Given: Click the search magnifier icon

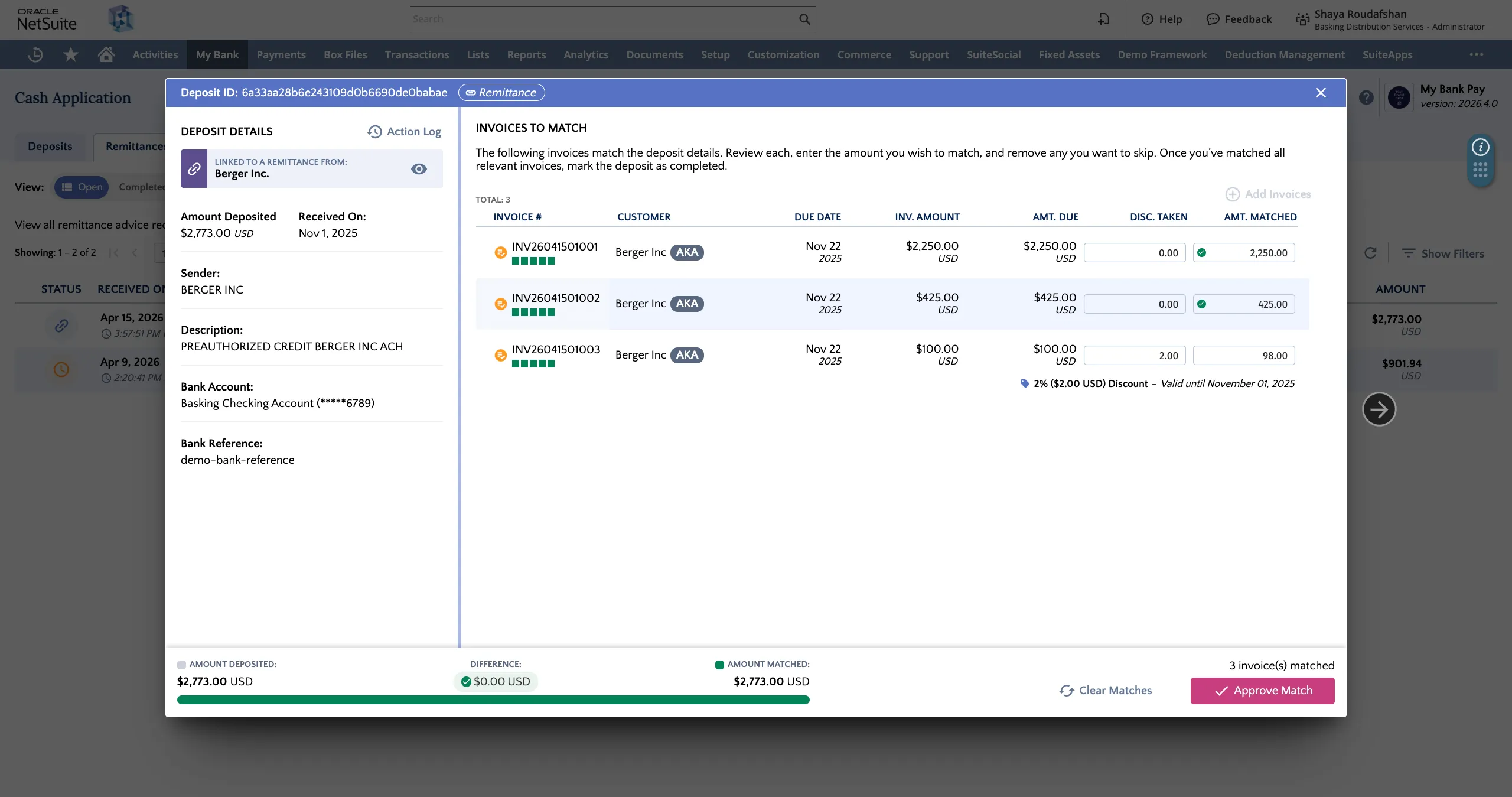Looking at the screenshot, I should [x=804, y=19].
